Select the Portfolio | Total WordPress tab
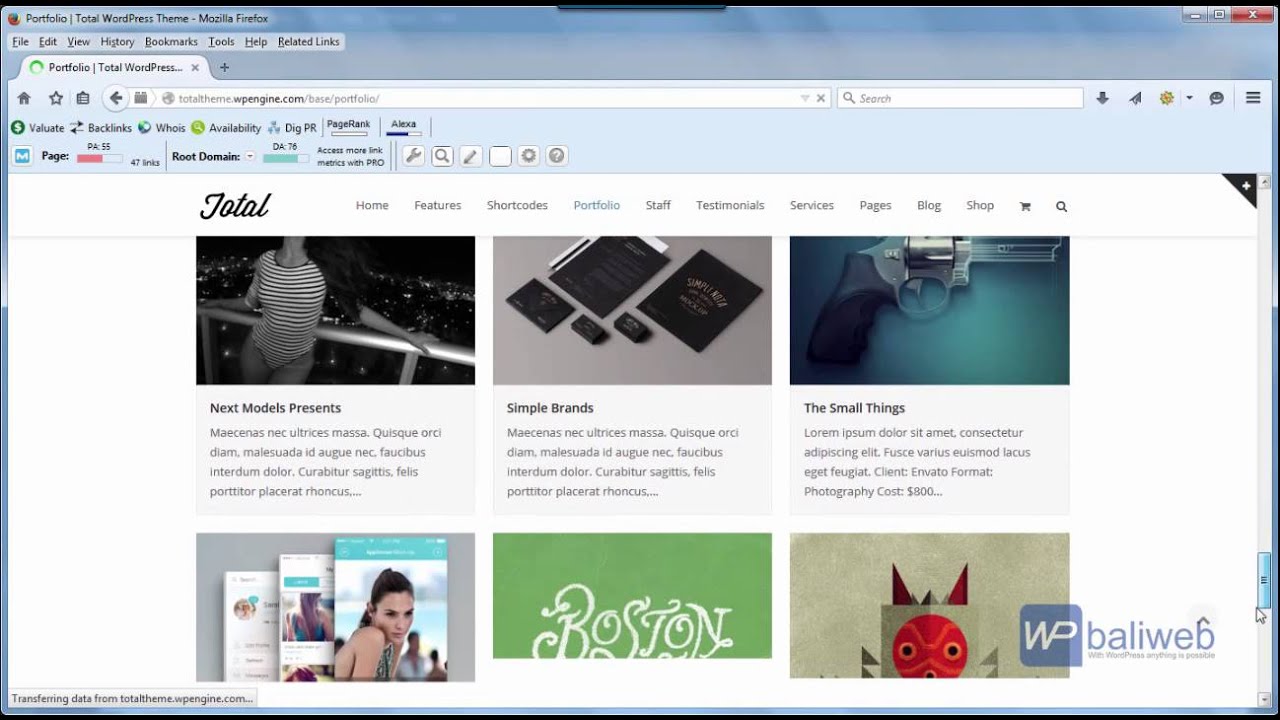Viewport: 1280px width, 720px height. 114,68
